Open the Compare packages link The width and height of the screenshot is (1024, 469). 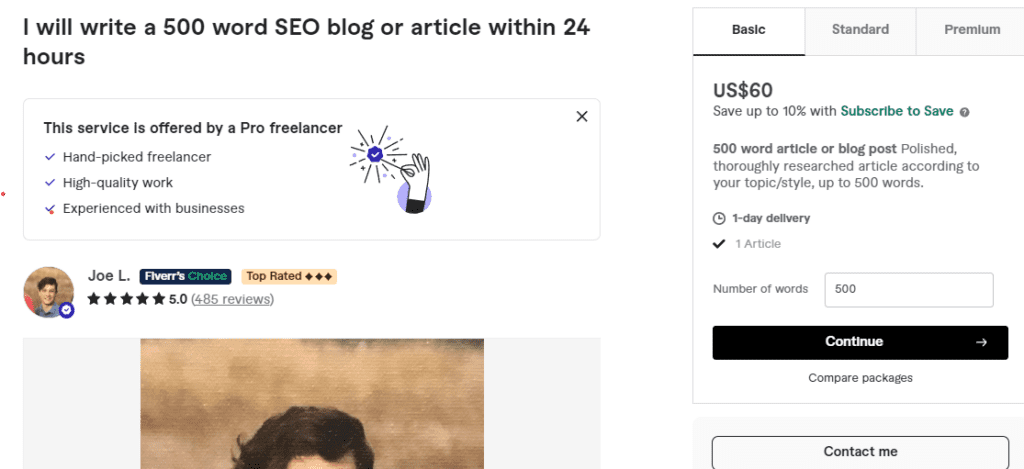860,378
